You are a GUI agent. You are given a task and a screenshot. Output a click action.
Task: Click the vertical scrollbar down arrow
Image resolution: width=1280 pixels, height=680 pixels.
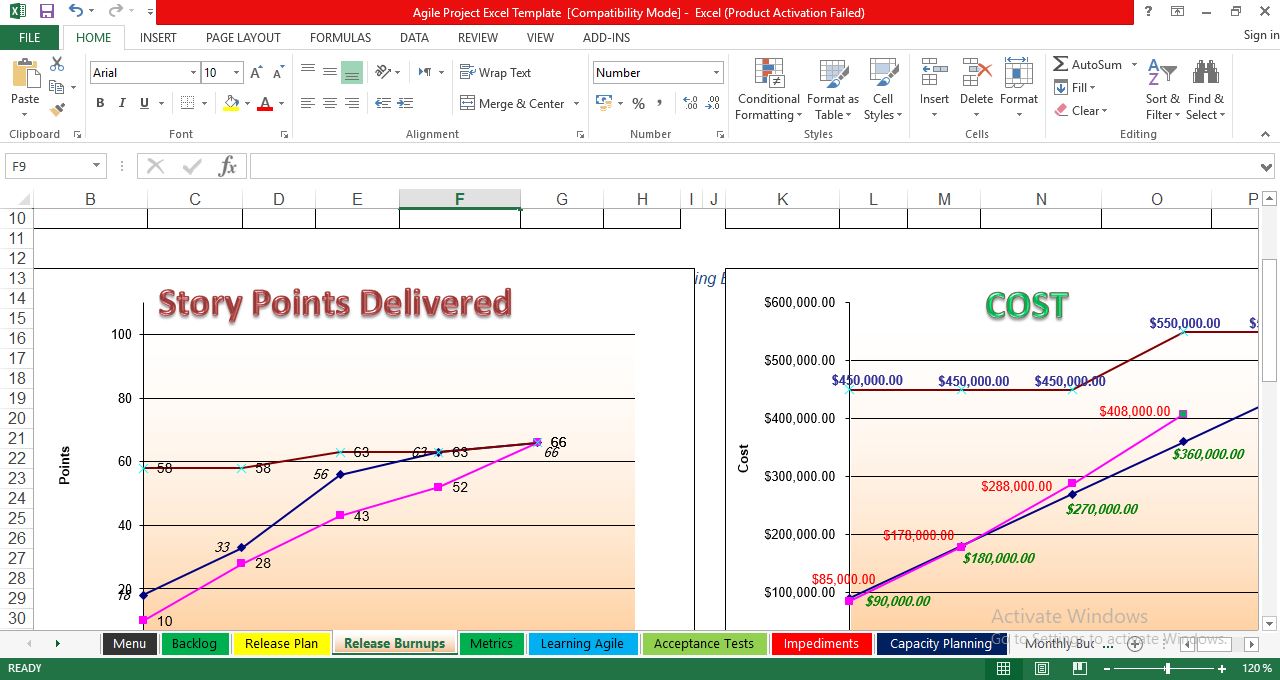click(1270, 621)
